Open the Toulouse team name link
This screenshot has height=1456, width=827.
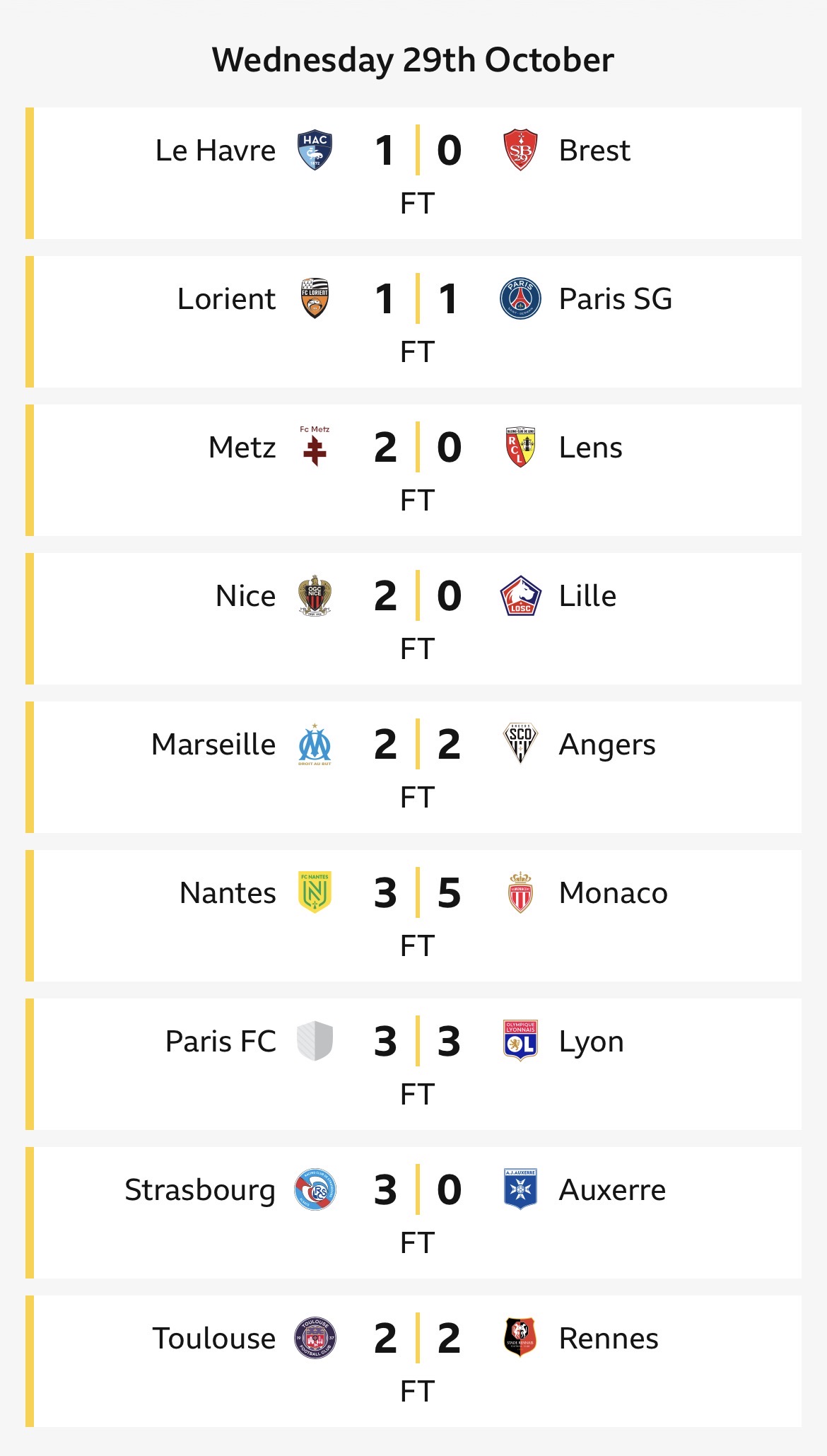click(x=214, y=1338)
